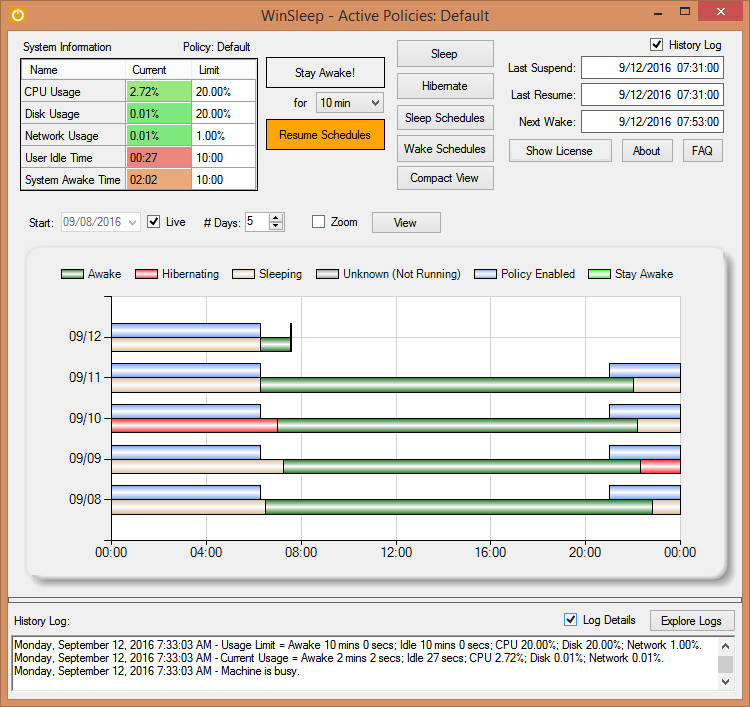
Task: Open Wake Schedules
Action: pyautogui.click(x=445, y=149)
